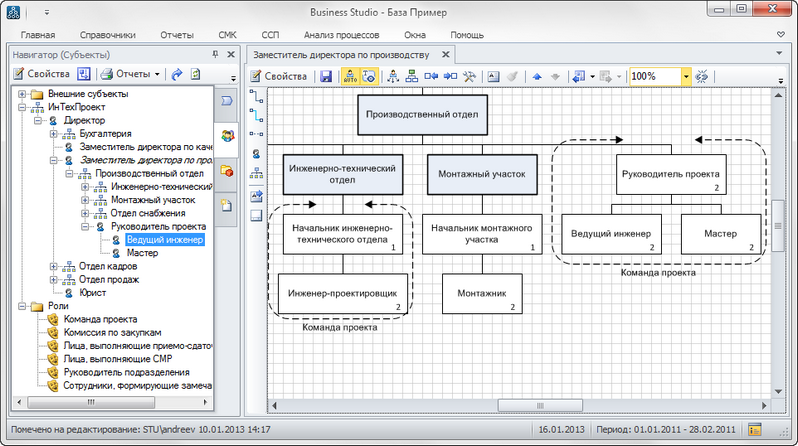
Task: Click the calendar icon in status bar
Action: [x=754, y=430]
